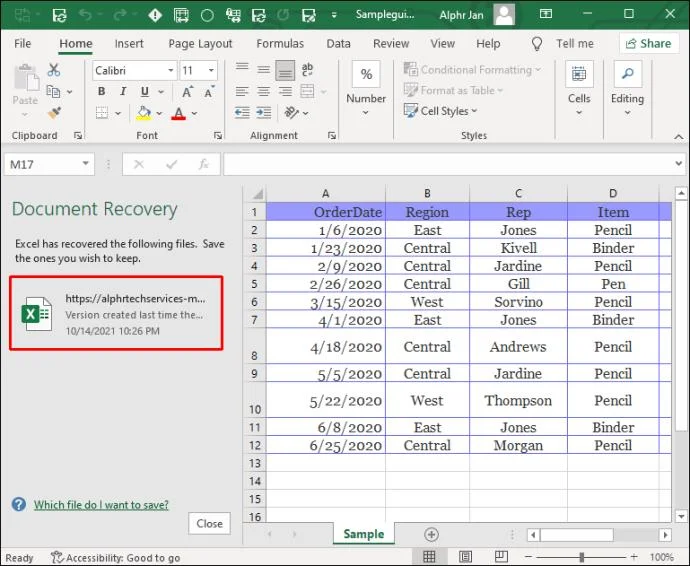Open the font size 11 dropdown
Screen dimensions: 690x566
pyautogui.click(x=211, y=70)
